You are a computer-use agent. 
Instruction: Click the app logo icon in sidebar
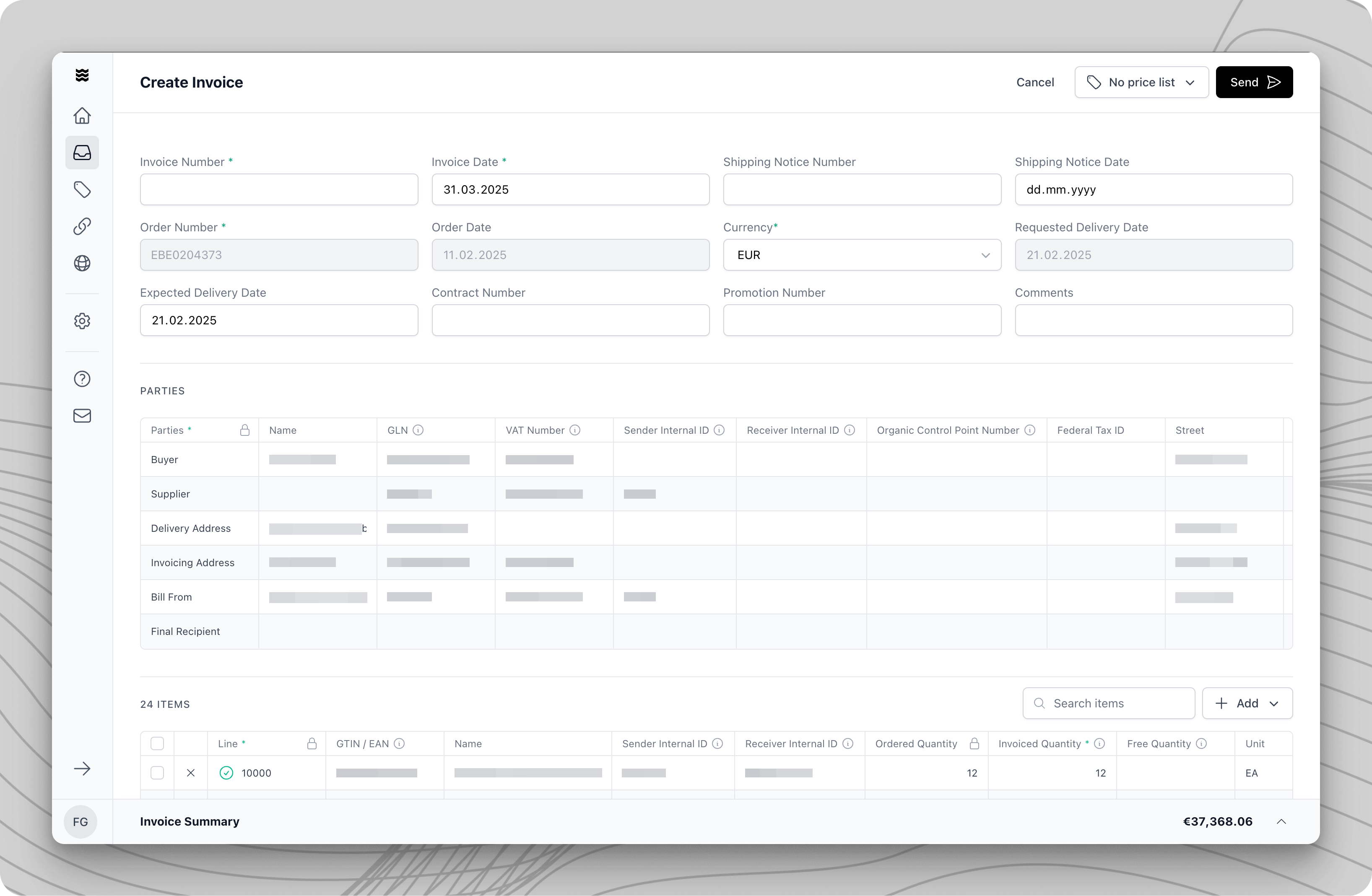82,75
